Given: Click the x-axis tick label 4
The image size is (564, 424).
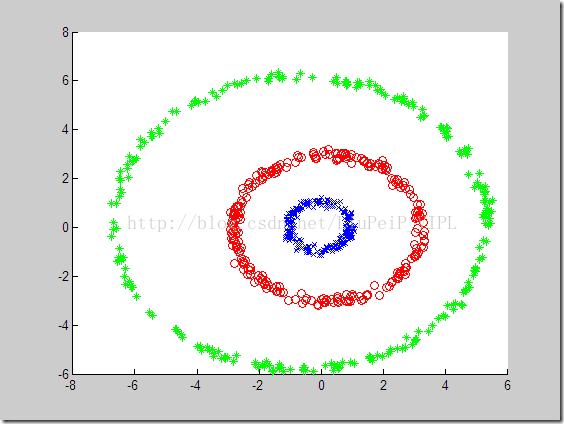Looking at the screenshot, I should [x=445, y=386].
